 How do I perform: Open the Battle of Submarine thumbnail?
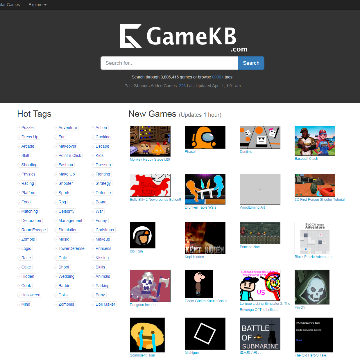click(260, 334)
